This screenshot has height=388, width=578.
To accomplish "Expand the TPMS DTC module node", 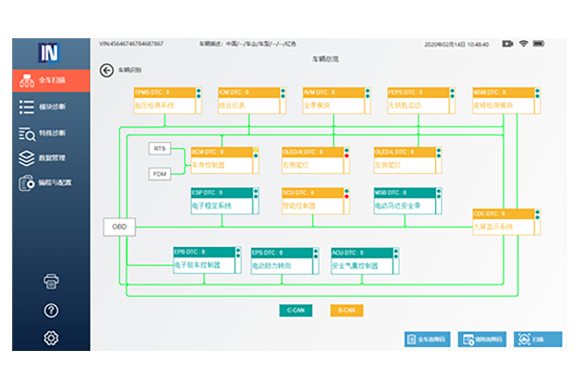I will [x=167, y=100].
